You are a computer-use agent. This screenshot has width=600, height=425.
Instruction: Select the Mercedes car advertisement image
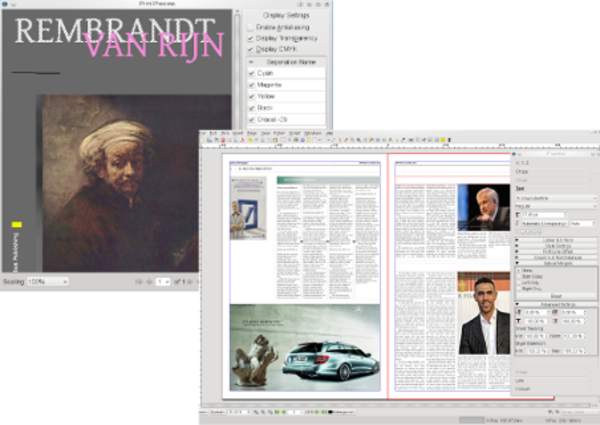coord(305,347)
